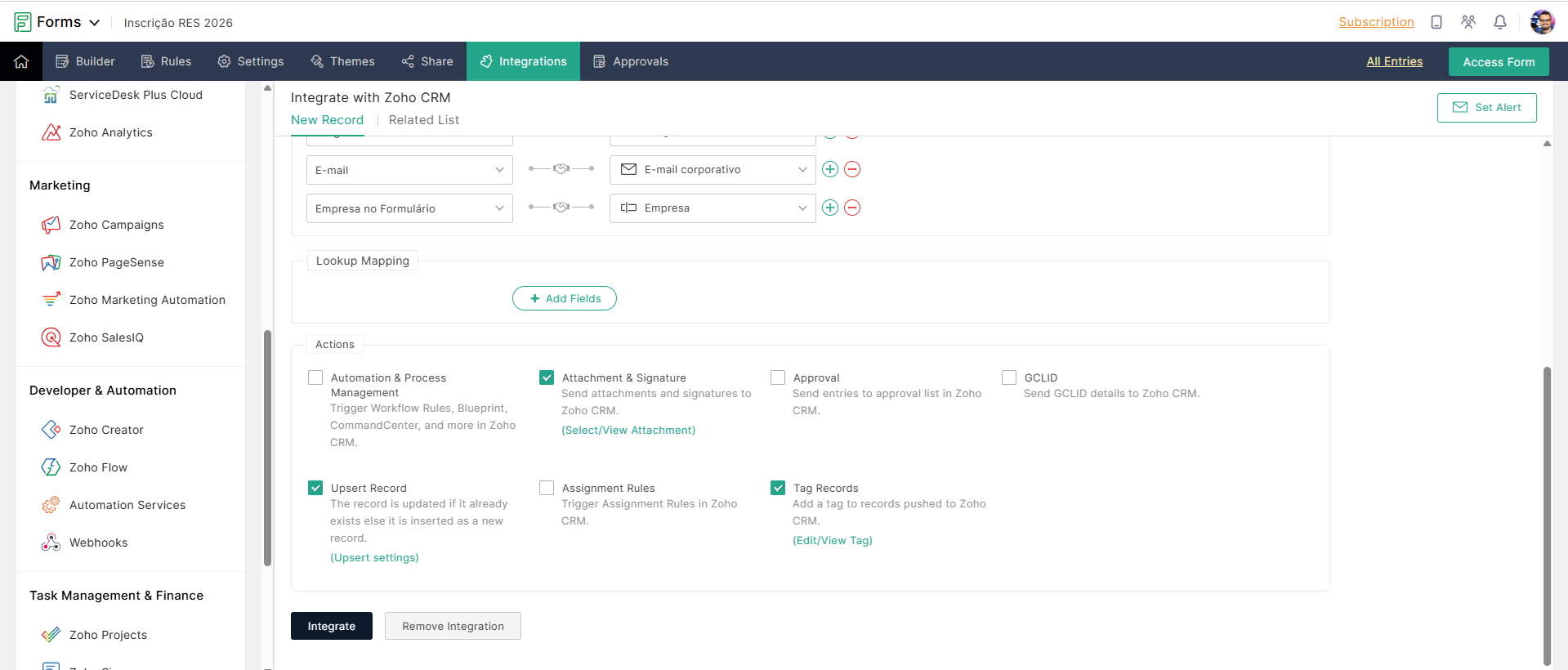Open the notifications bell icon

click(1499, 22)
